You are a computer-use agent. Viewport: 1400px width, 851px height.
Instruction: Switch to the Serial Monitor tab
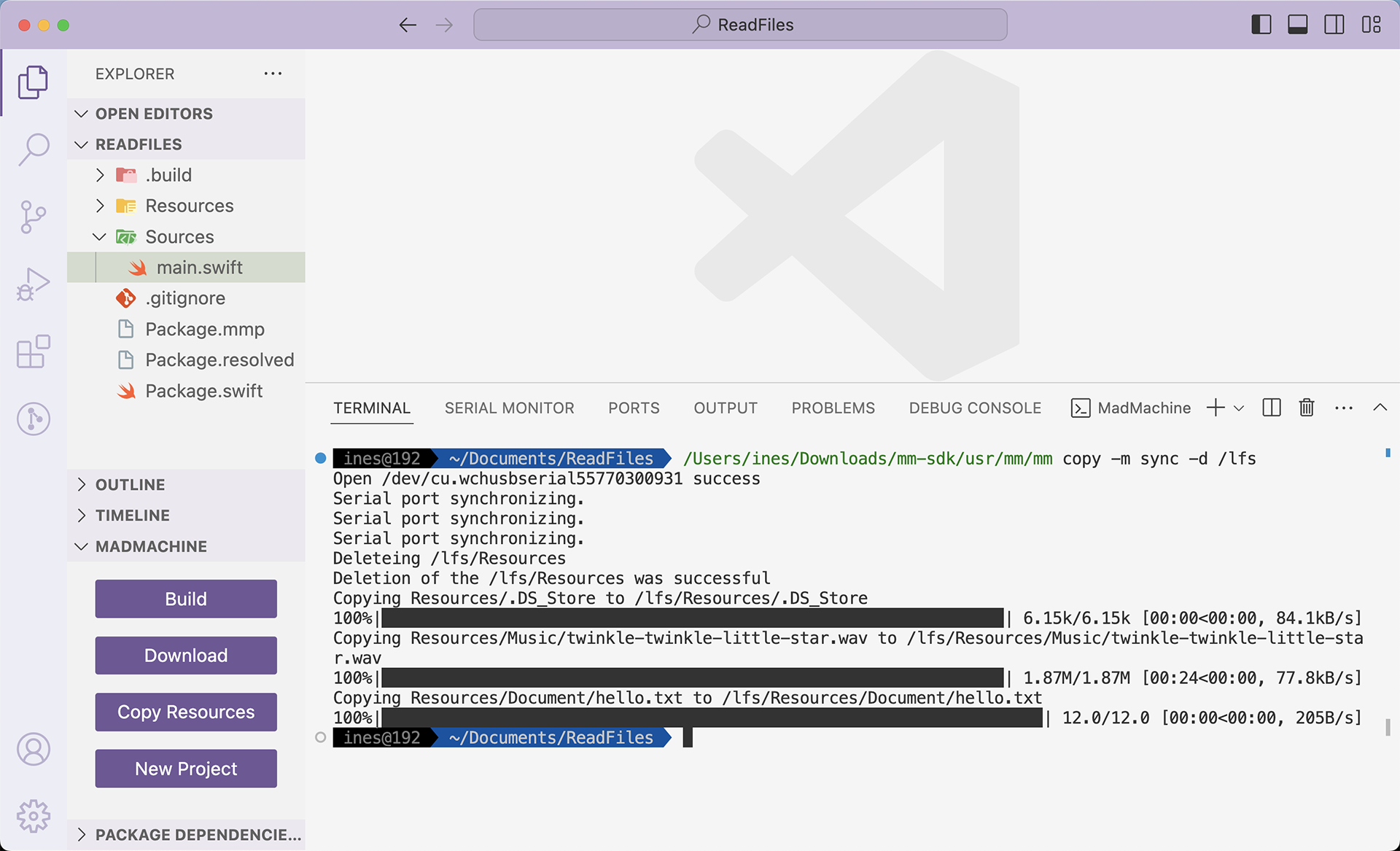[510, 408]
